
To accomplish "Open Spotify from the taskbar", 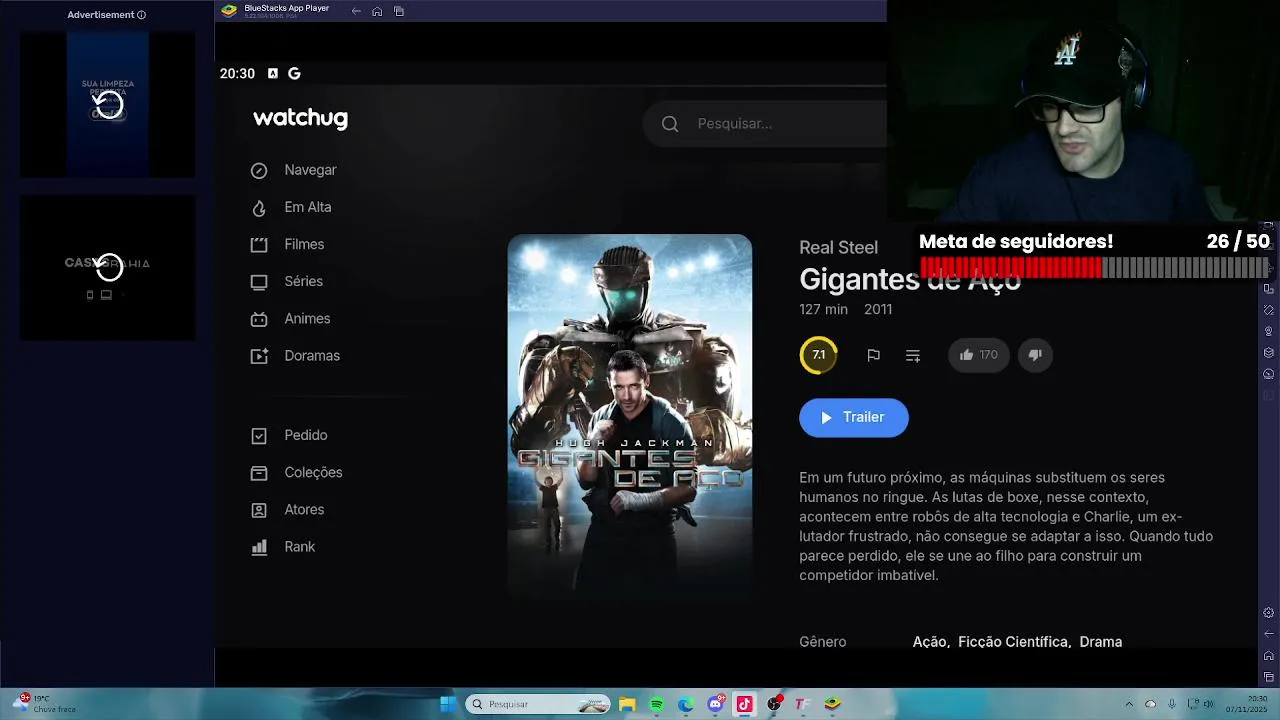I will 656,704.
